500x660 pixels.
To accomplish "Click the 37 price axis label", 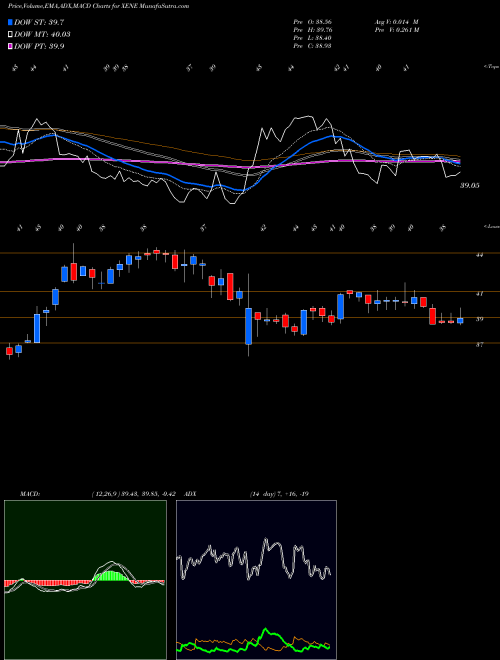I will click(x=479, y=345).
